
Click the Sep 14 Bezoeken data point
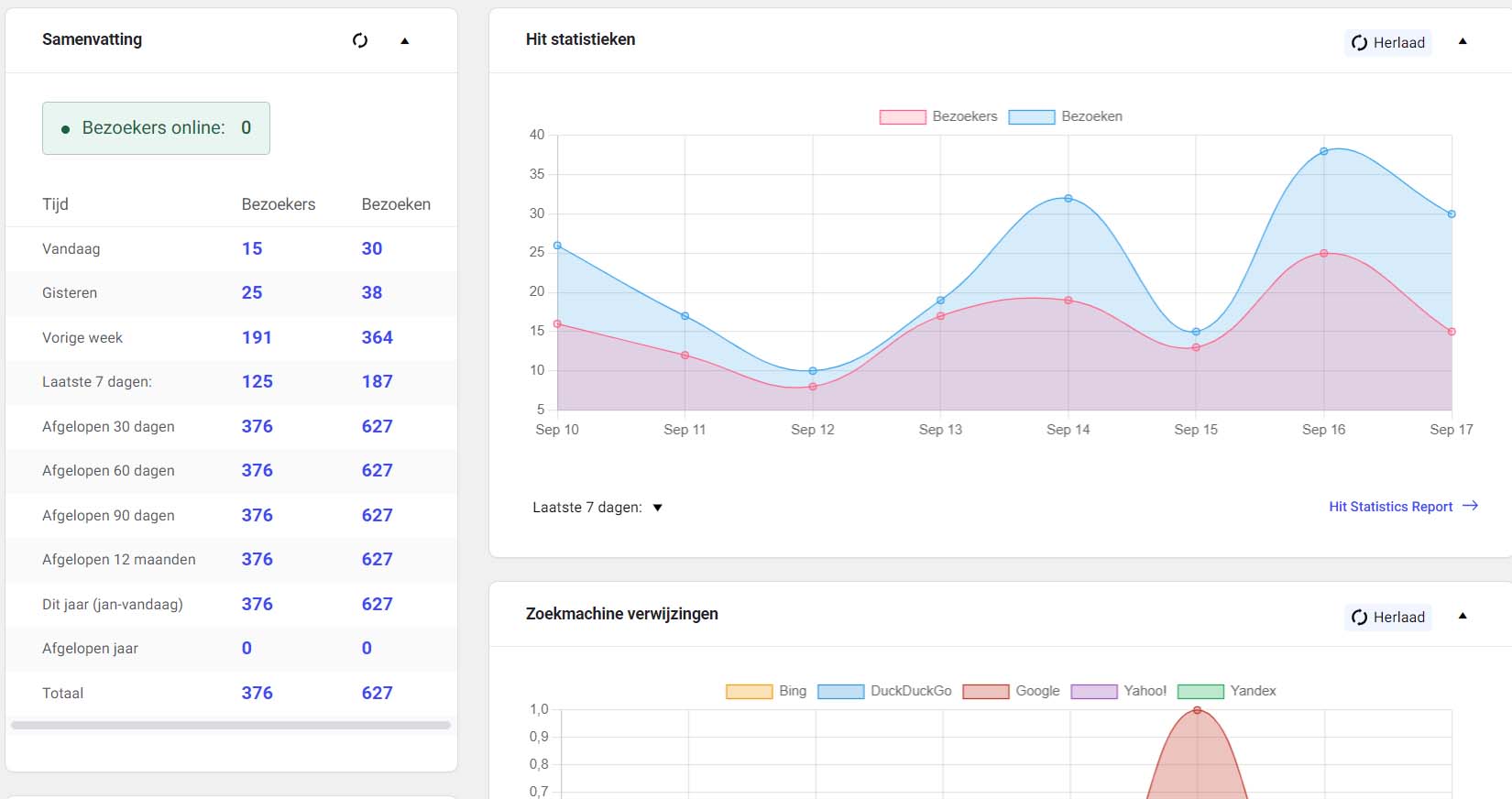[x=1068, y=198]
